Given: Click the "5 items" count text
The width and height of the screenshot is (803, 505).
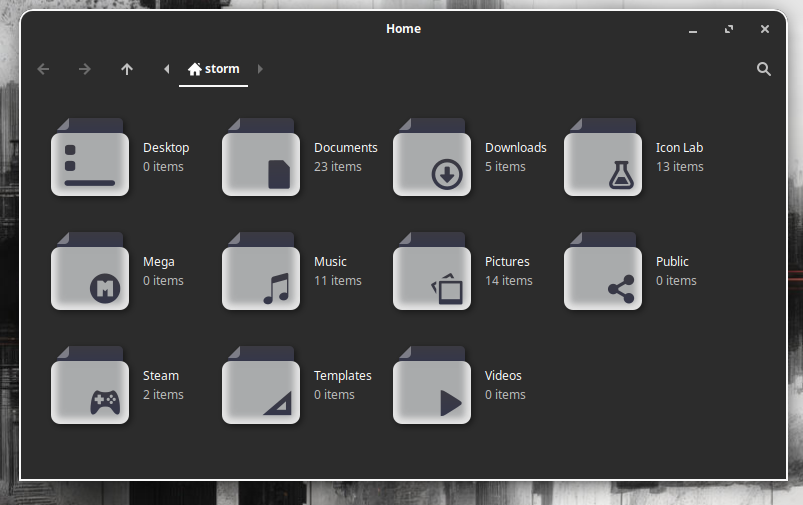Looking at the screenshot, I should (505, 167).
